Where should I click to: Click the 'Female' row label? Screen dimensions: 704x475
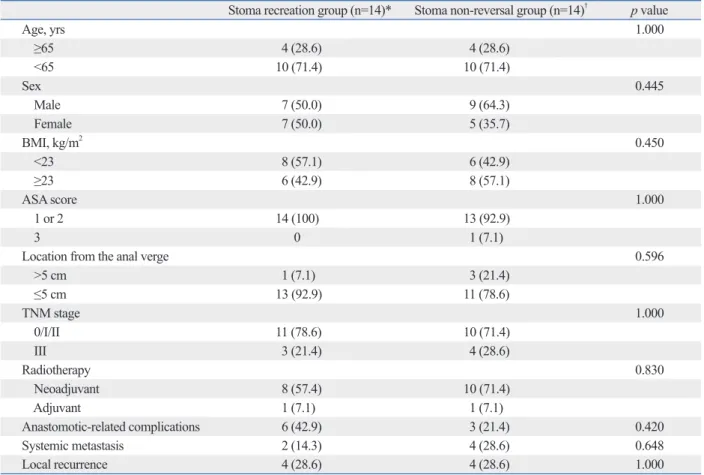[53, 124]
